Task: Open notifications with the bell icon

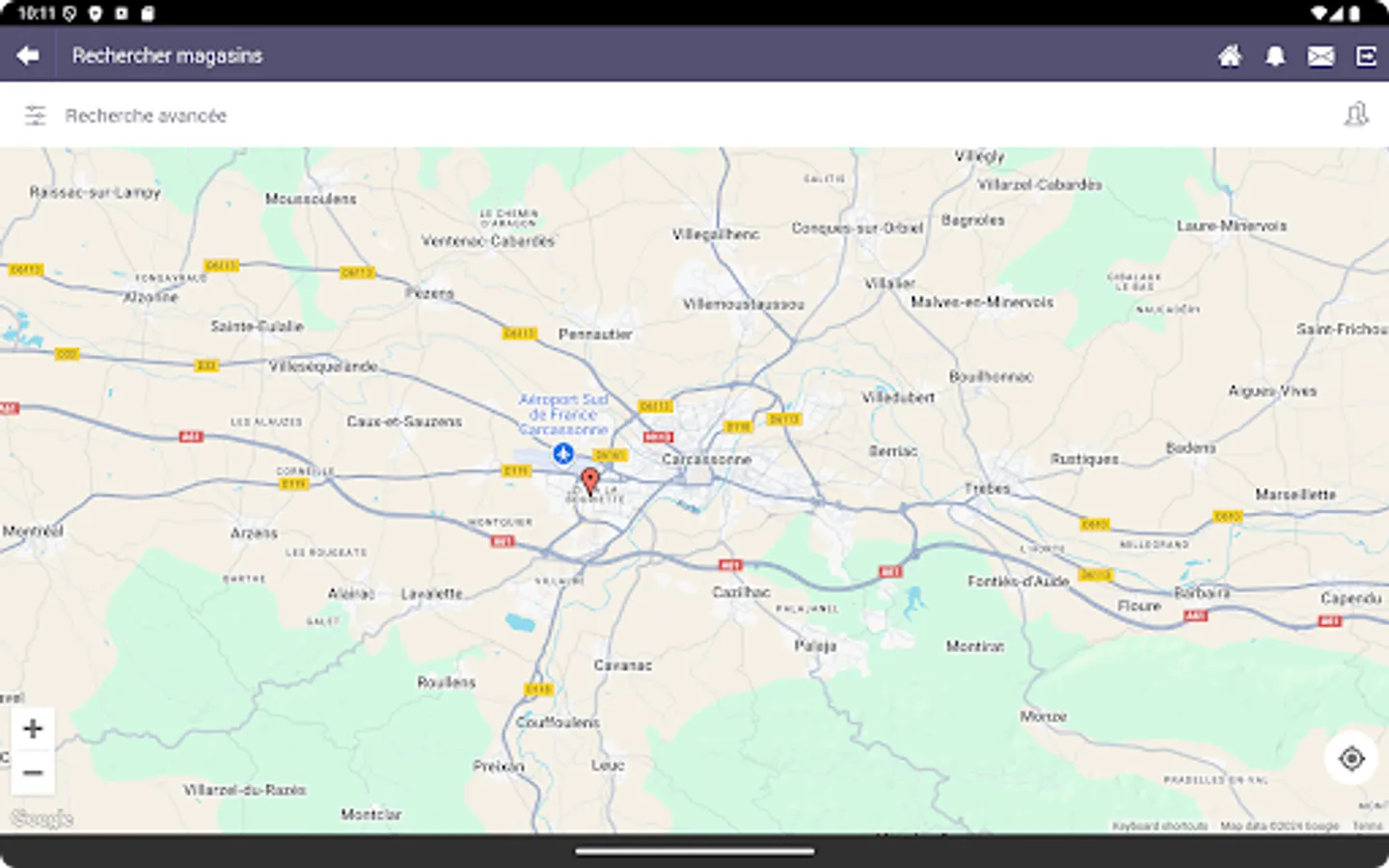Action: 1275,55
